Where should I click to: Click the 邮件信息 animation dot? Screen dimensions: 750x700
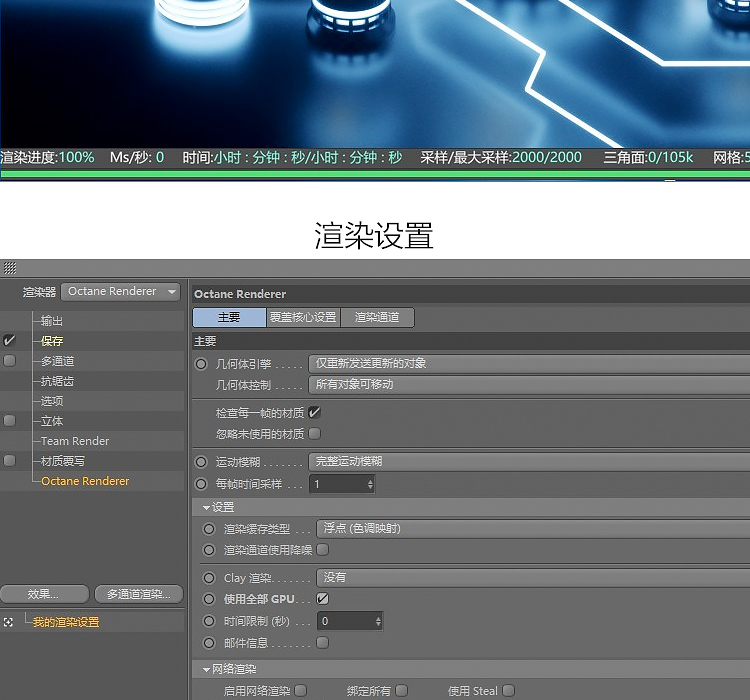209,643
